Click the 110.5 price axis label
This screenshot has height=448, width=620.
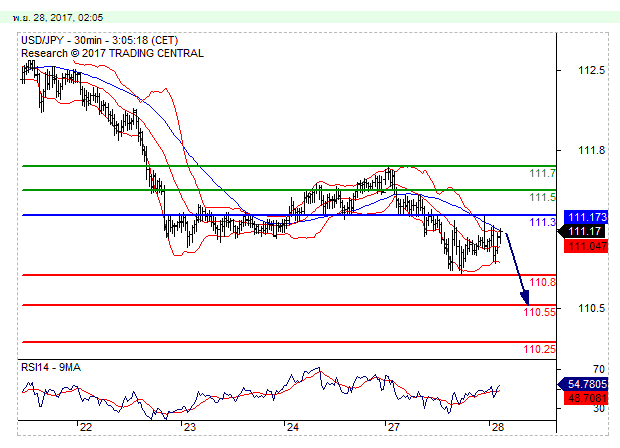(x=592, y=308)
